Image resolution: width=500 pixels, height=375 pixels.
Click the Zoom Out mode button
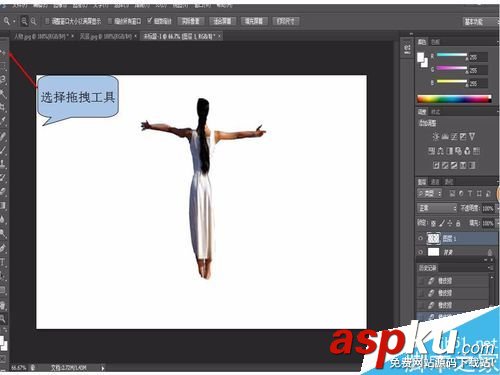pos(33,21)
